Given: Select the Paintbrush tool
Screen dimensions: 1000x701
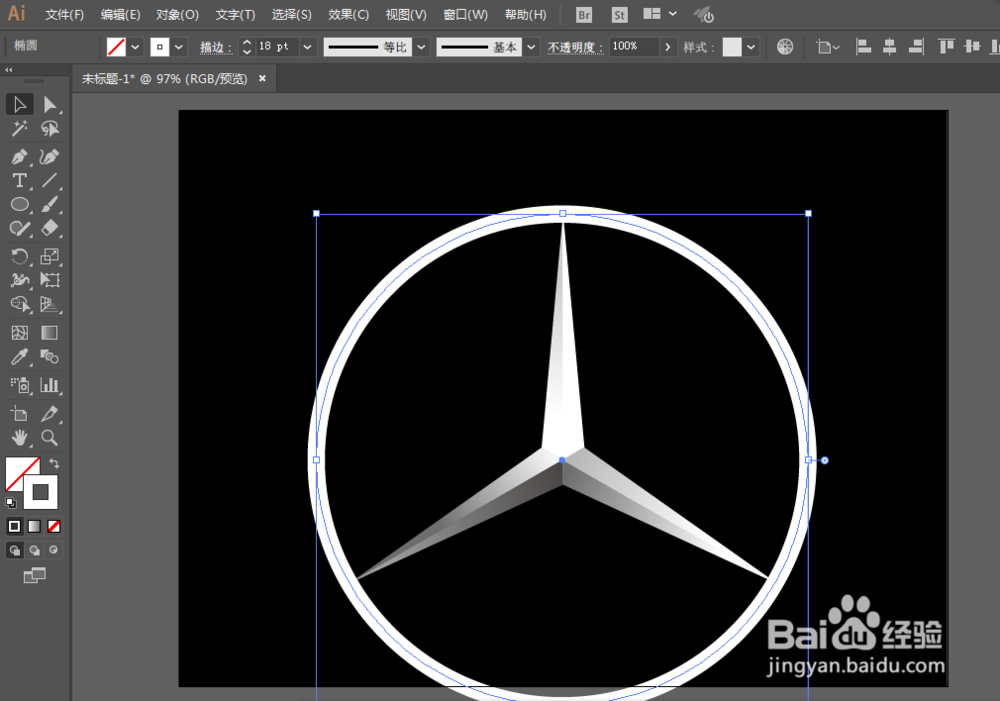Looking at the screenshot, I should pyautogui.click(x=50, y=205).
